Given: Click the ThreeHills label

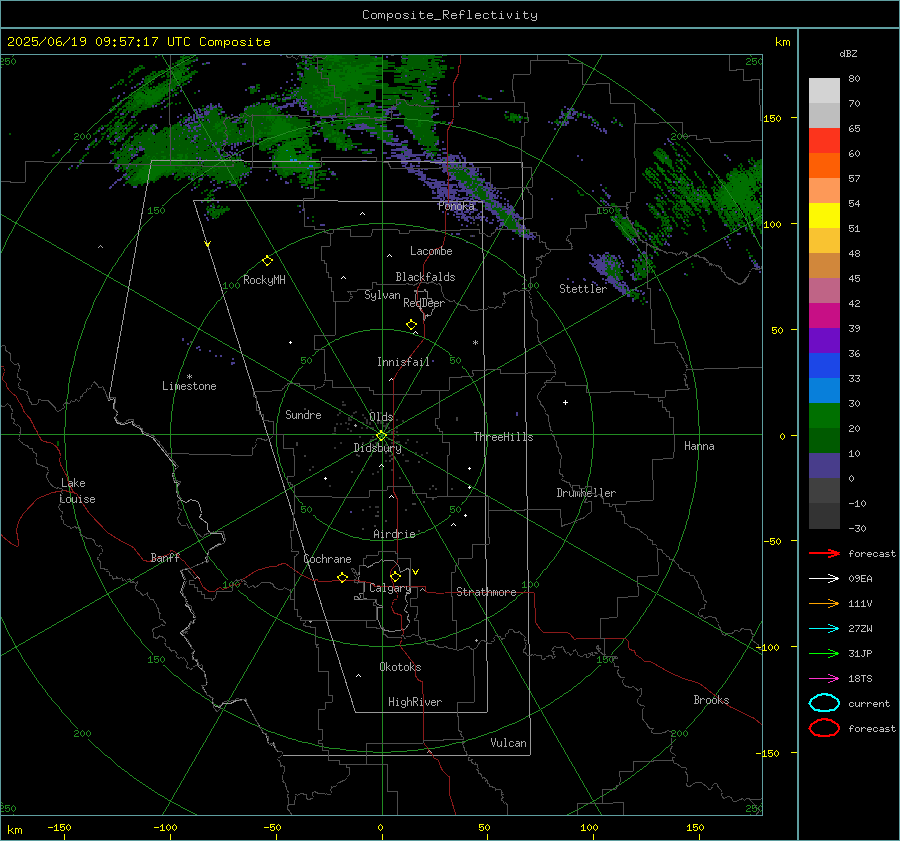Looking at the screenshot, I should pos(503,437).
